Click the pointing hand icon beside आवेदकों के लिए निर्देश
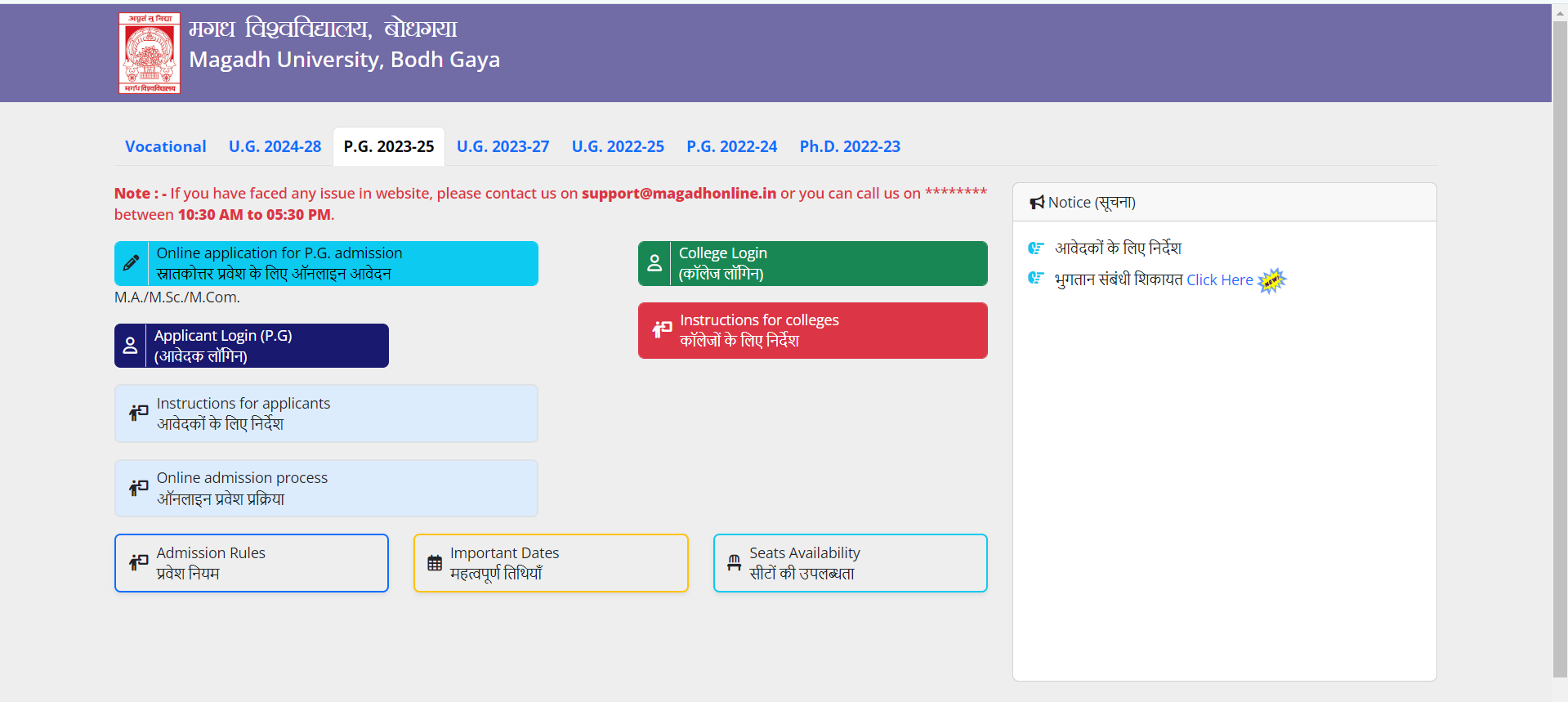Image resolution: width=1568 pixels, height=702 pixels. [1036, 248]
